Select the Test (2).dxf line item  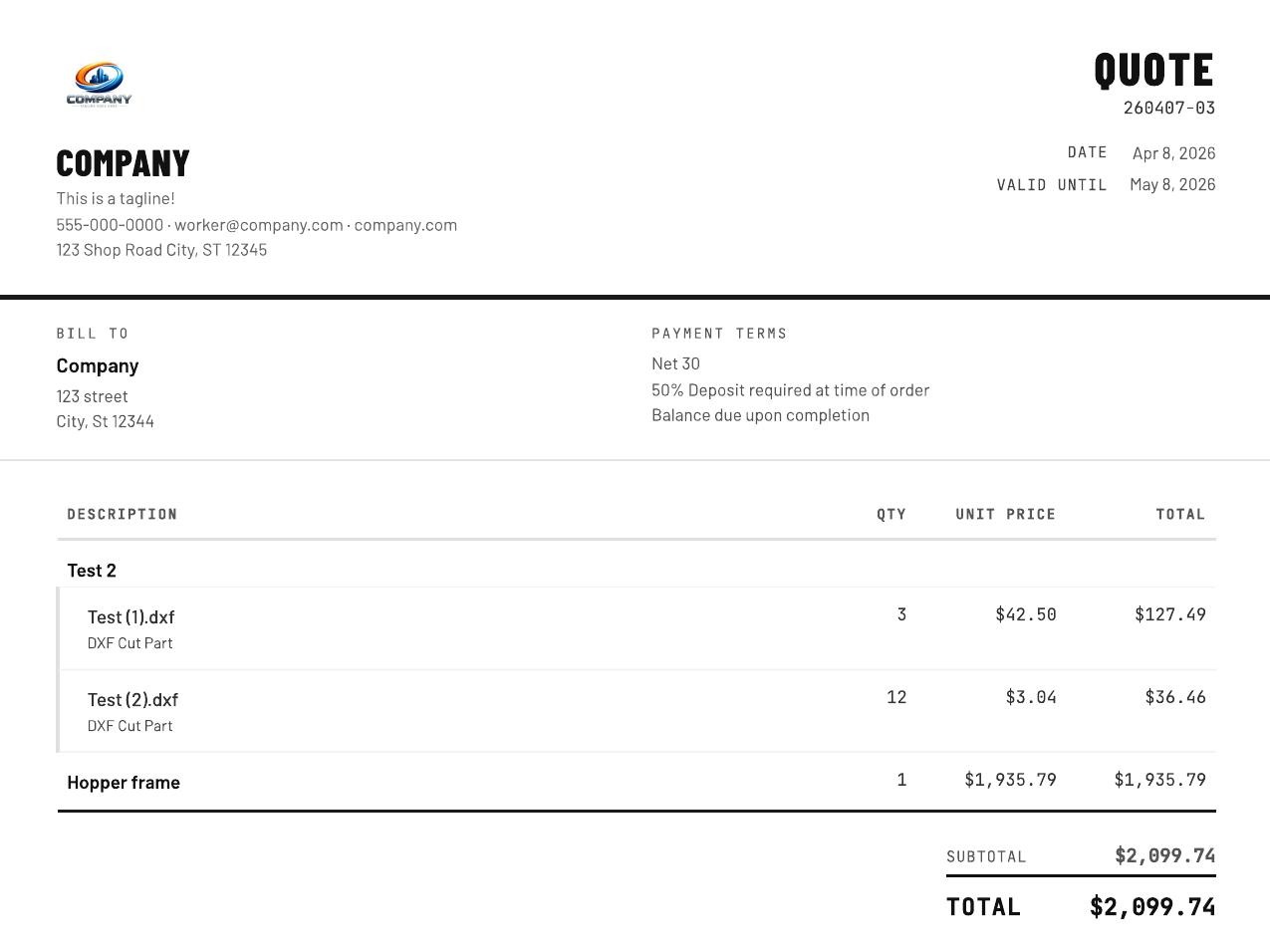[x=132, y=700]
